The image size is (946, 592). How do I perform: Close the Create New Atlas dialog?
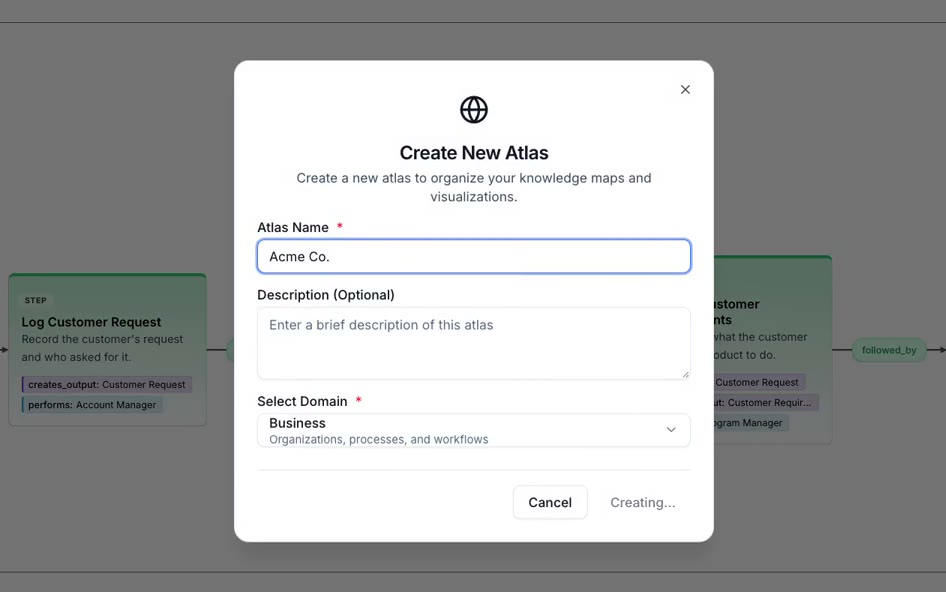coord(685,89)
